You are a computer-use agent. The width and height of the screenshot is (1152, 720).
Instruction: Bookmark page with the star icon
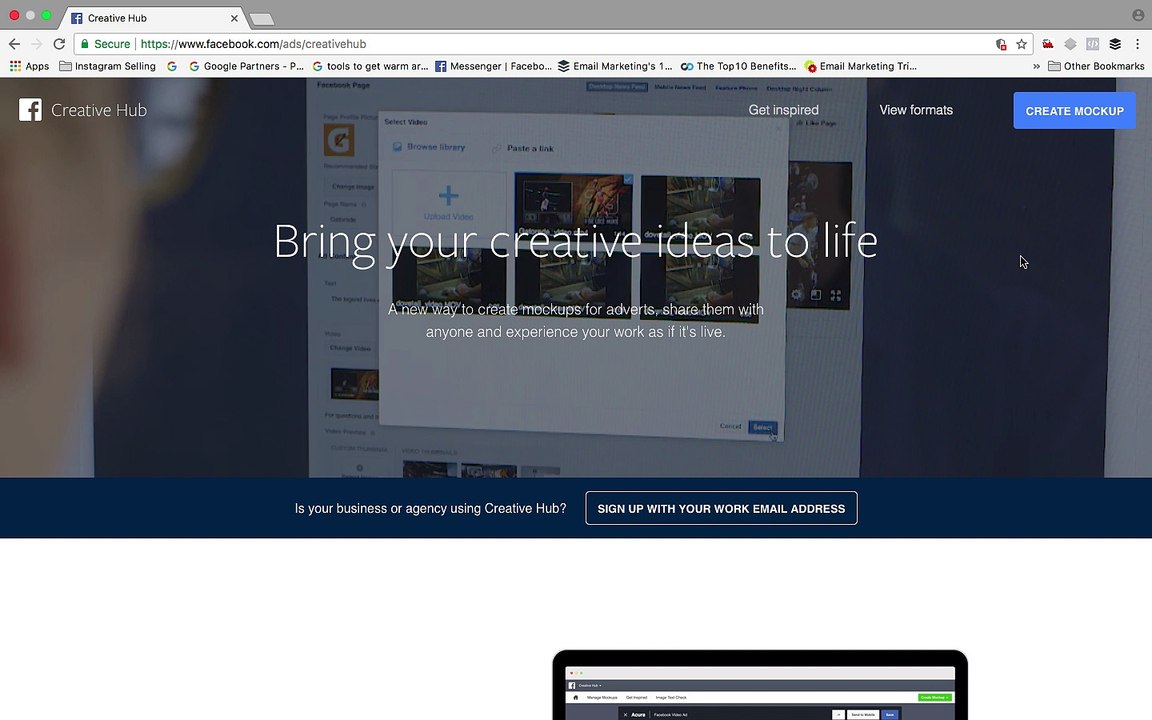(1021, 44)
